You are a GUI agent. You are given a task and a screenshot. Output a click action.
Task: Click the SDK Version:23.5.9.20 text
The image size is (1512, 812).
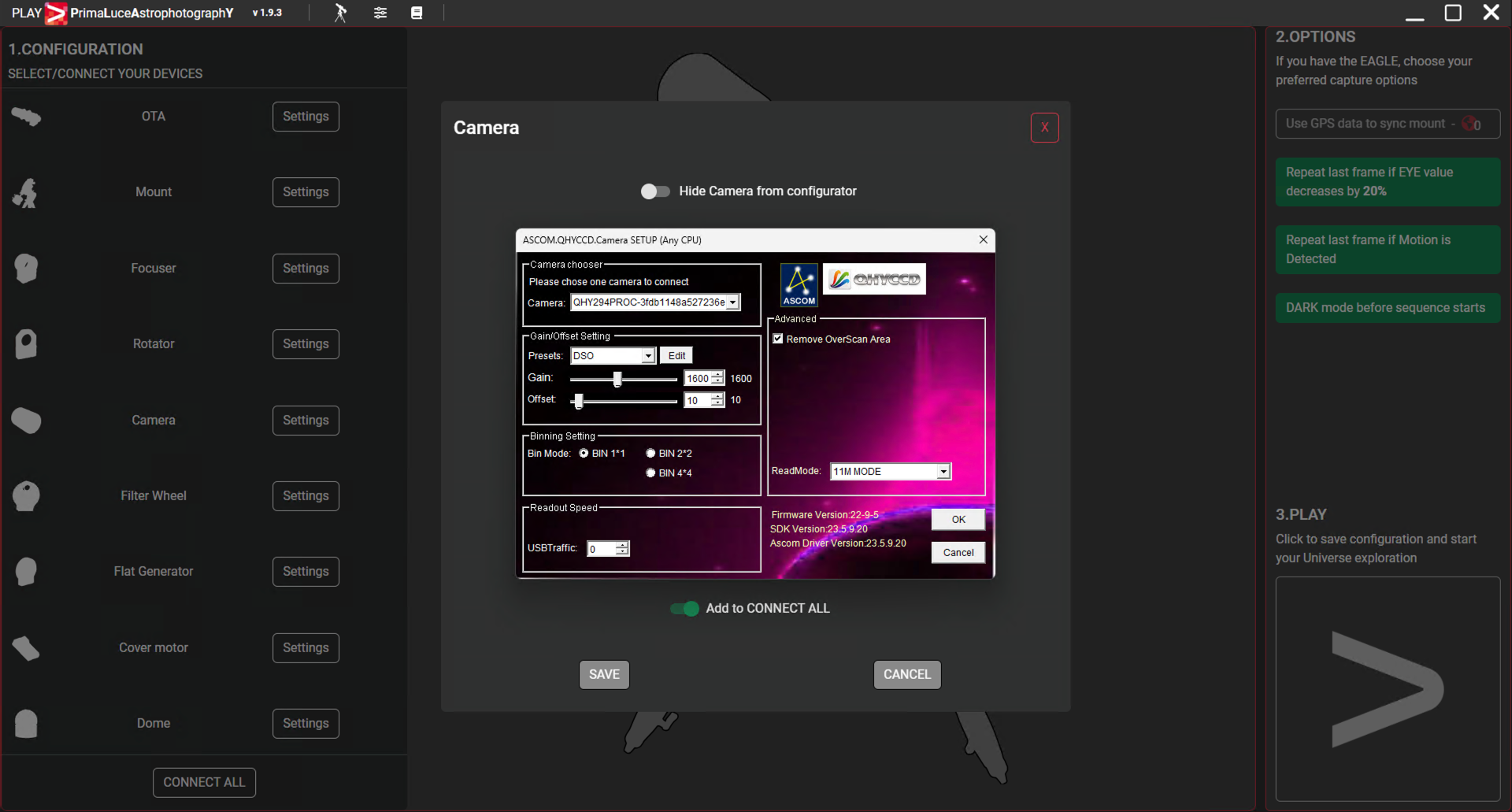(x=819, y=529)
